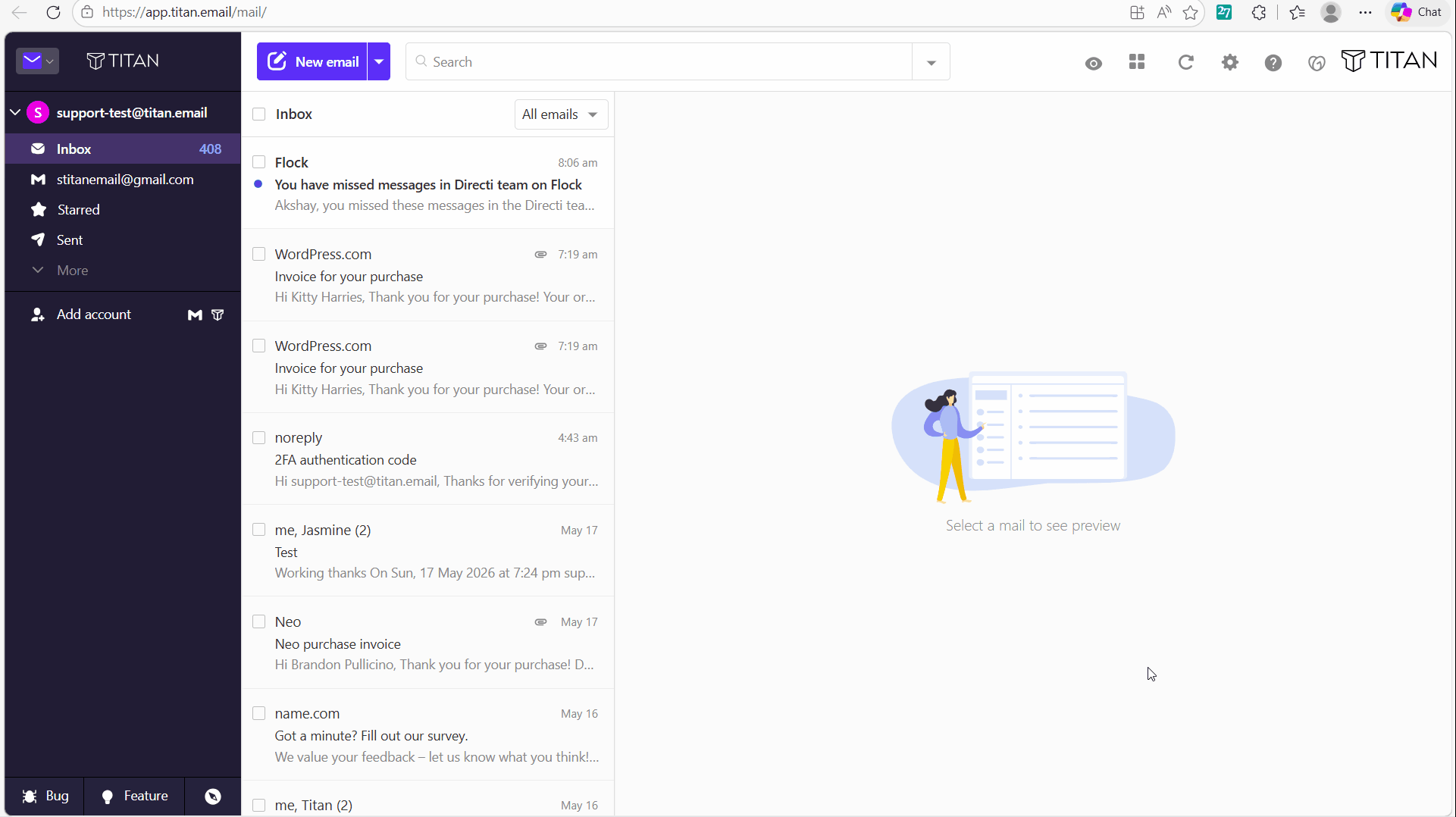Open settings via the gear icon
1456x817 pixels.
click(x=1230, y=62)
